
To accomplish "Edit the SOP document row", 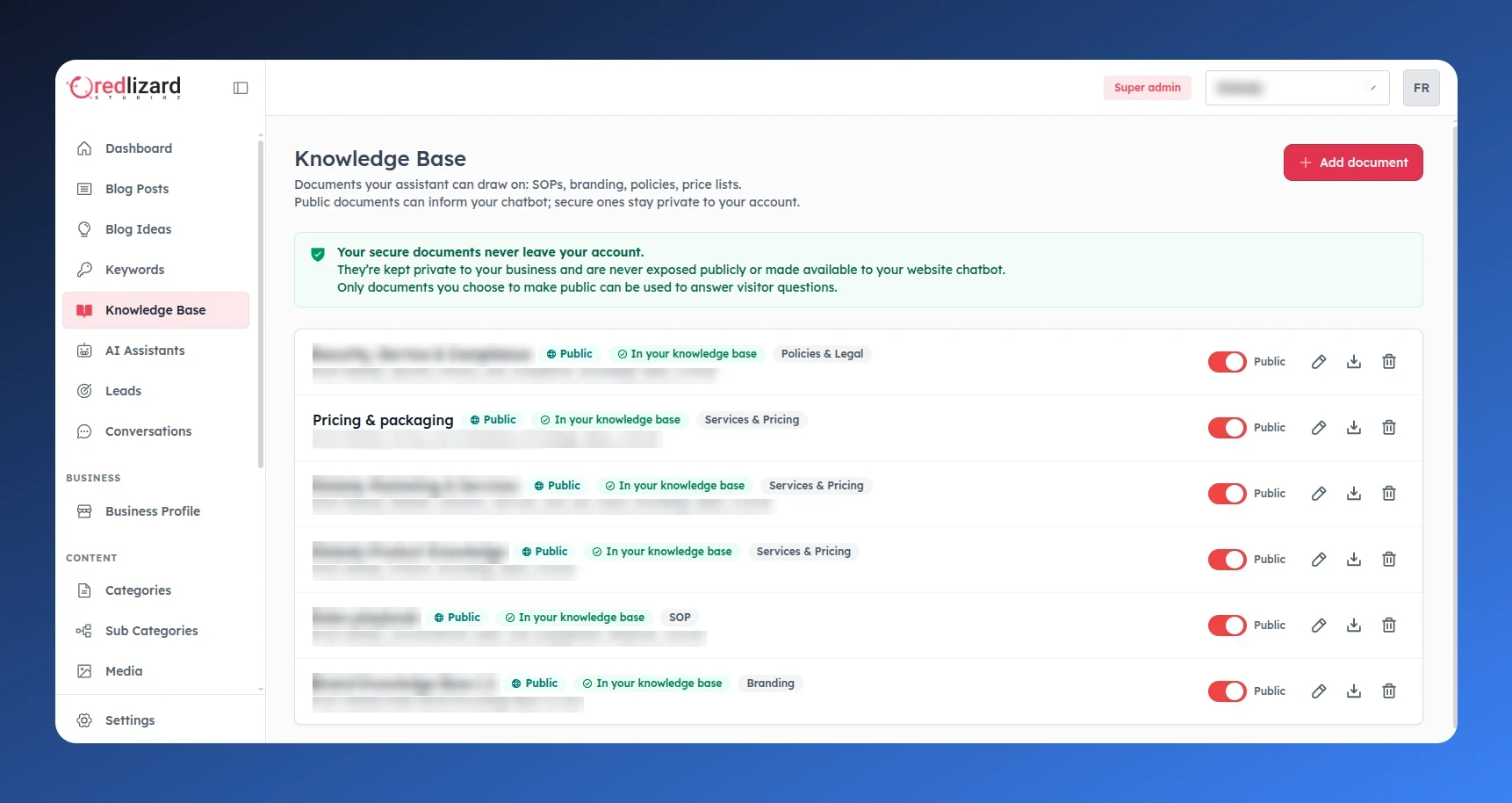I will point(1319,626).
